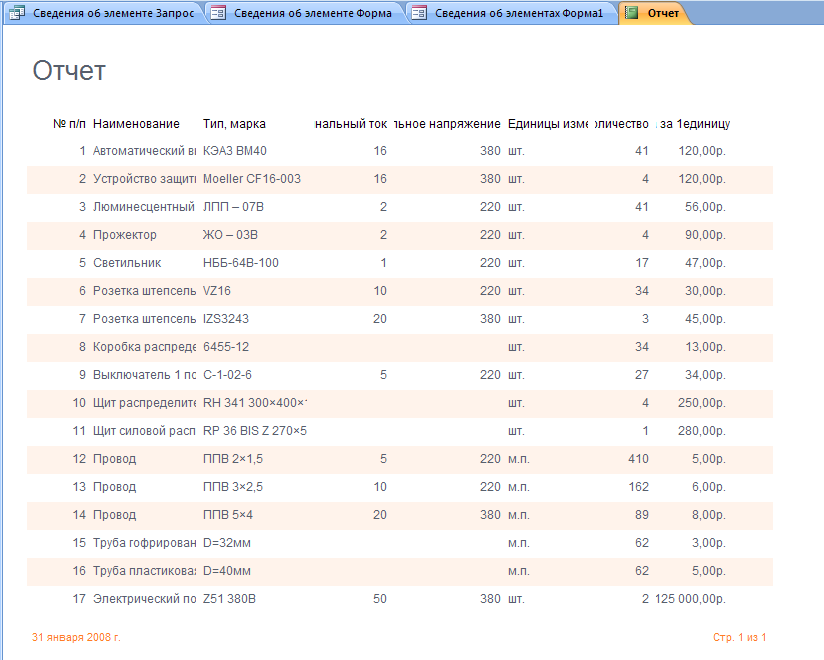Click the 6455-12 cell

(226, 347)
